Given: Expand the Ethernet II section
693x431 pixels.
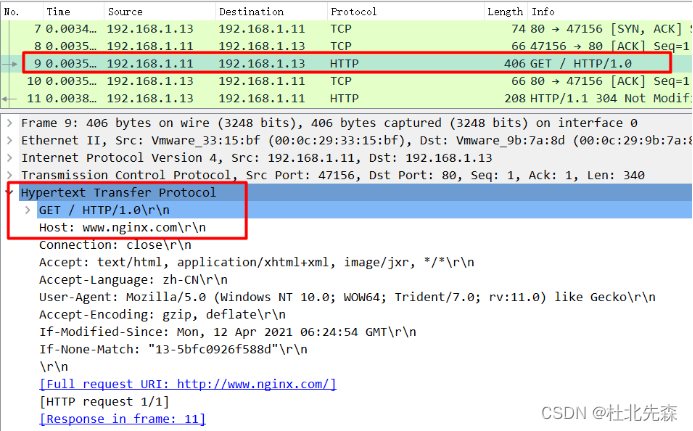Looking at the screenshot, I should (x=10, y=141).
